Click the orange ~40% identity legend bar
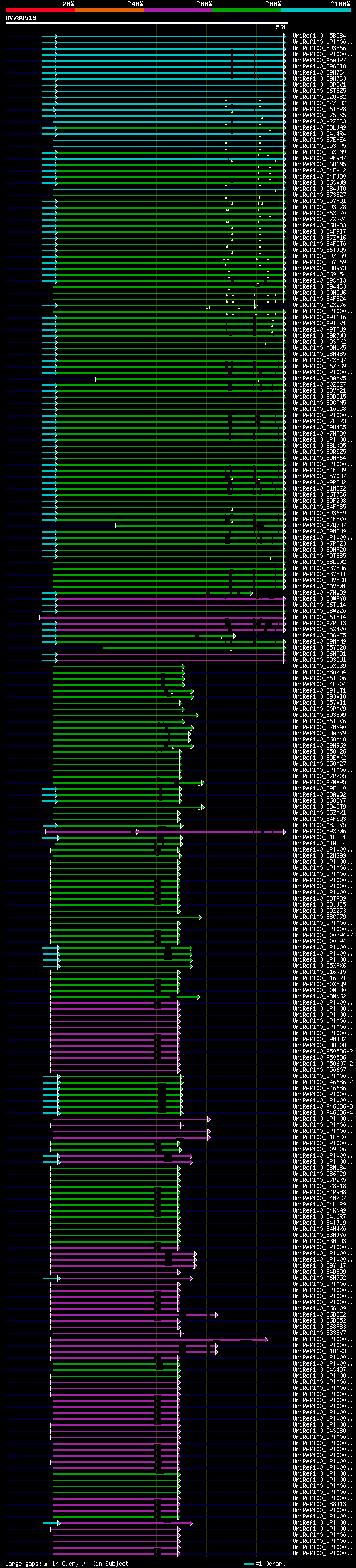 coord(109,10)
